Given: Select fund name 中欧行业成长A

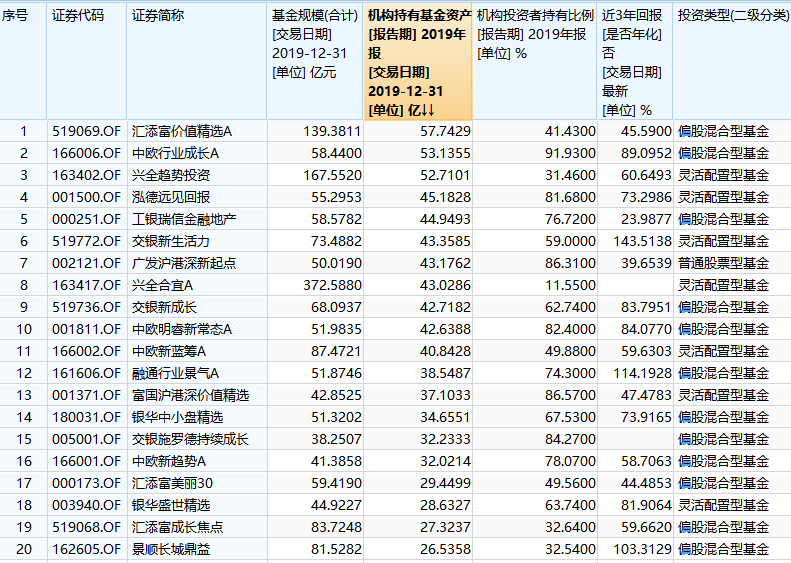Looking at the screenshot, I should tap(175, 153).
